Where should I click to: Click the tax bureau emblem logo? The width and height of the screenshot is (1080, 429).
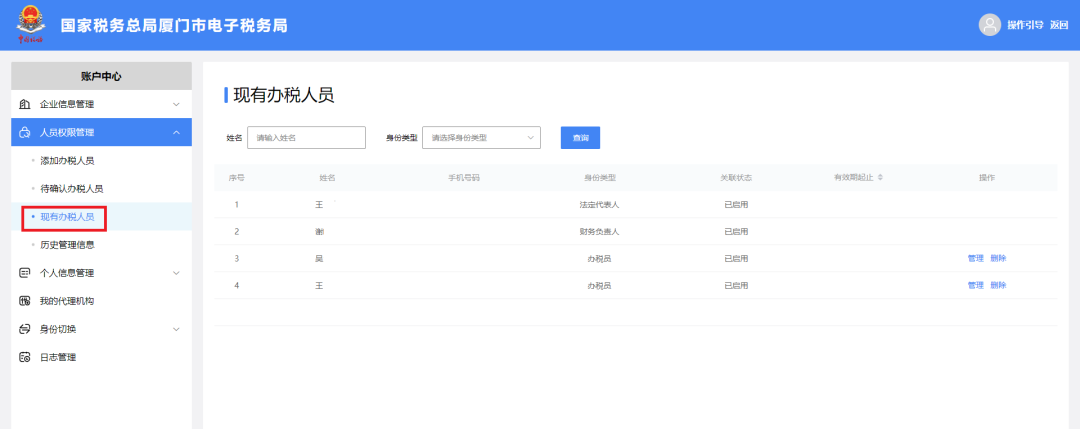point(30,25)
